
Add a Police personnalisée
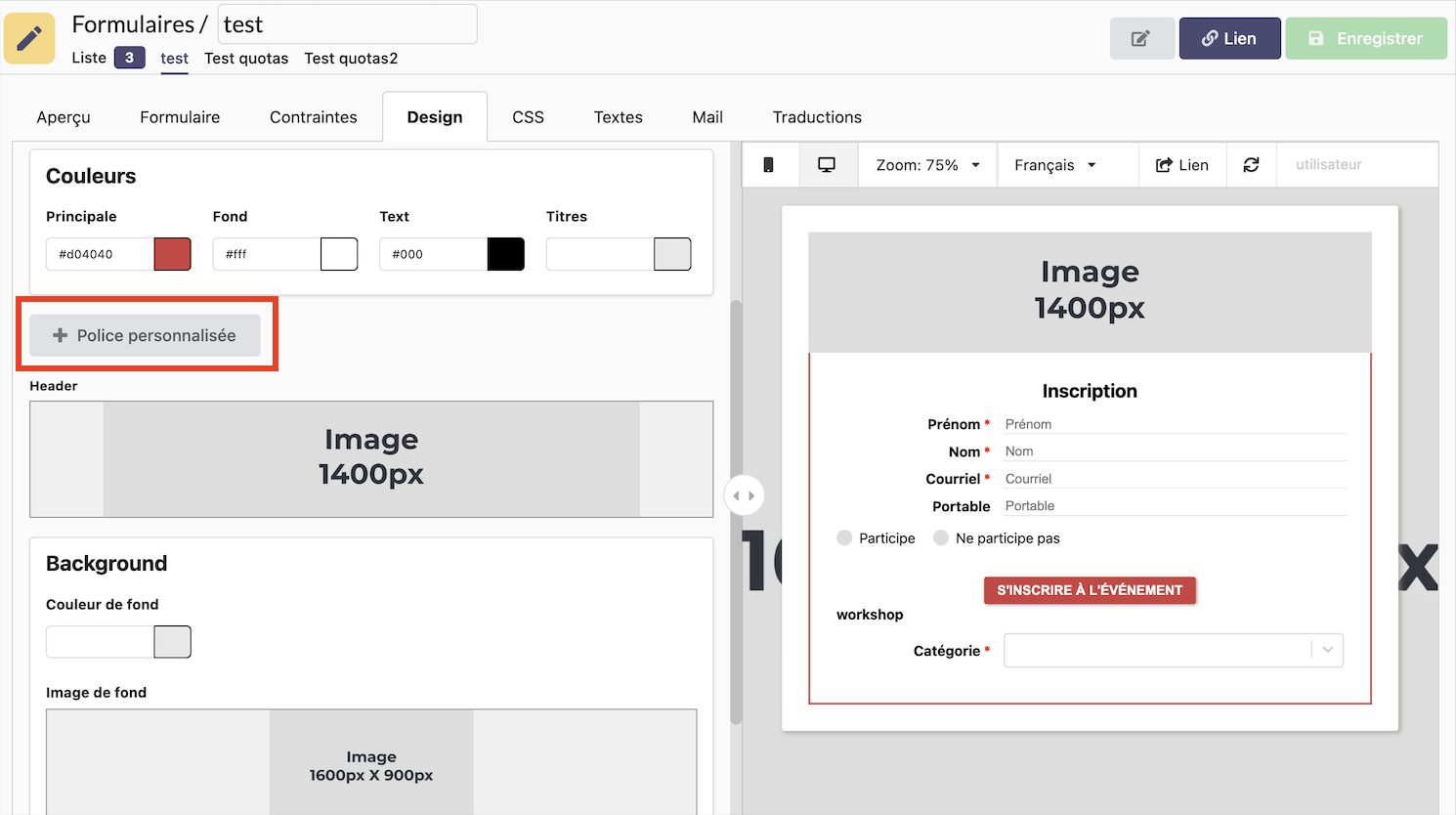click(146, 335)
